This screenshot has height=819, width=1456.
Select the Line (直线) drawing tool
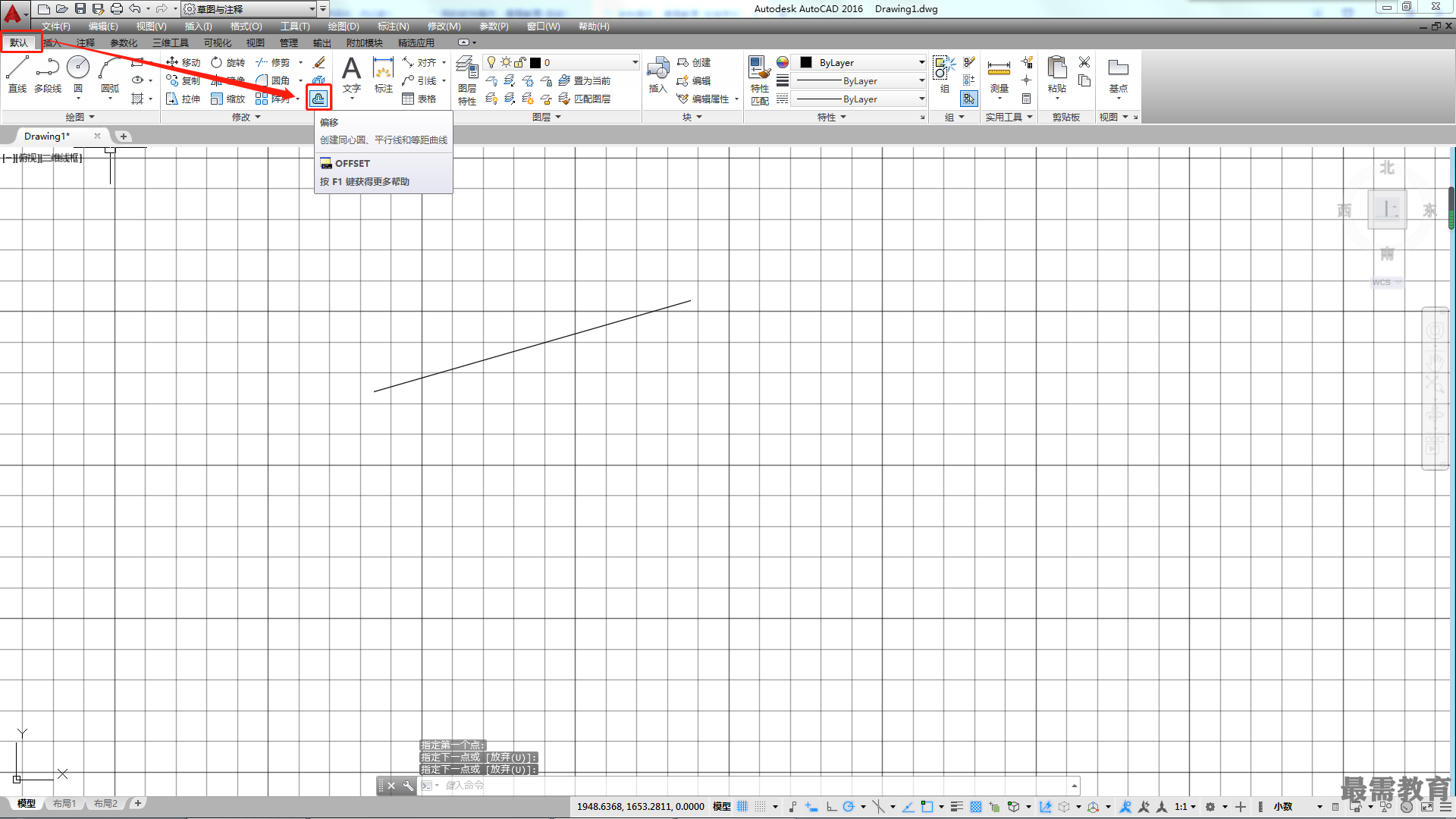click(x=17, y=74)
